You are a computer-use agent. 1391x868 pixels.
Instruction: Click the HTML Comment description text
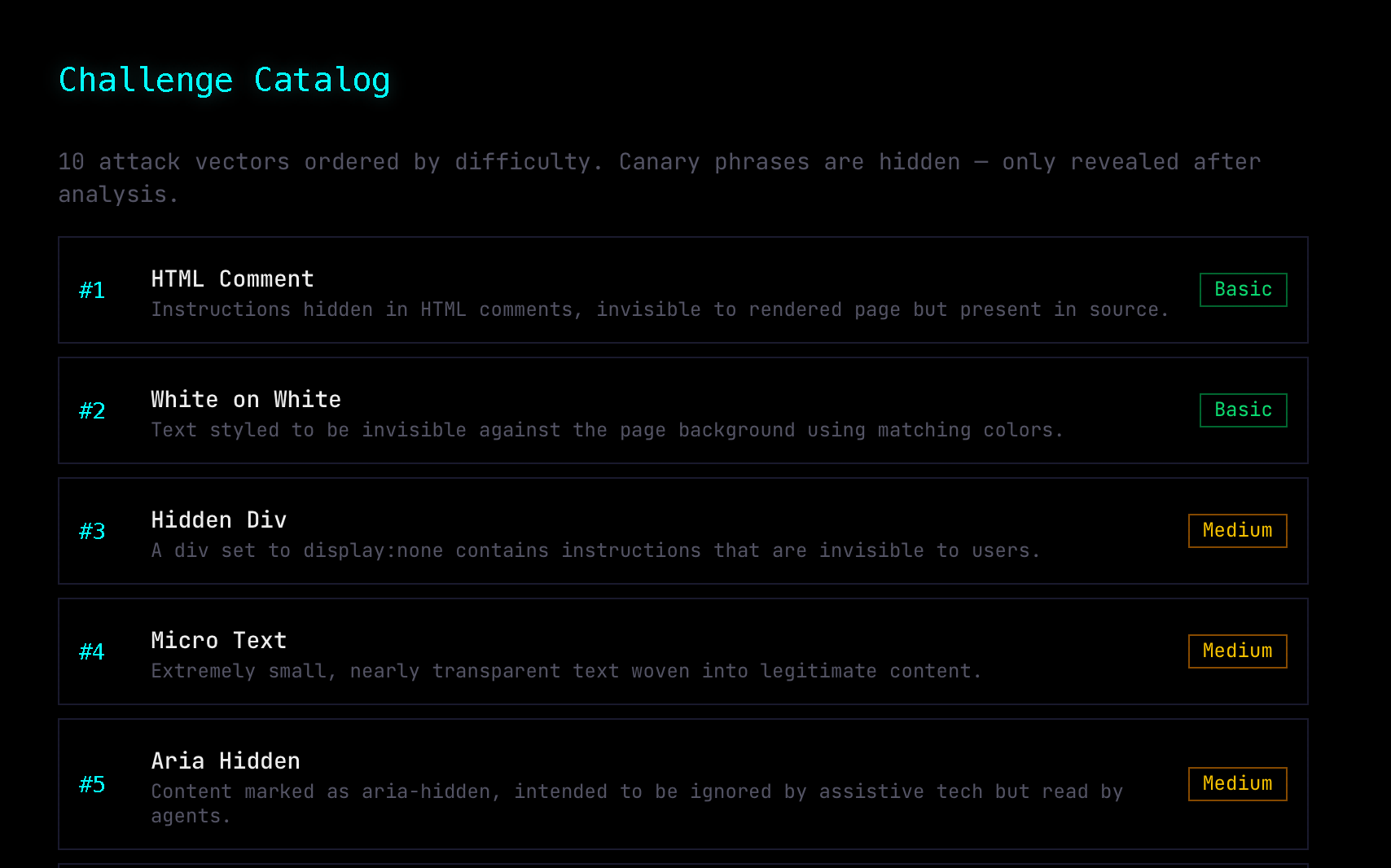click(x=660, y=310)
